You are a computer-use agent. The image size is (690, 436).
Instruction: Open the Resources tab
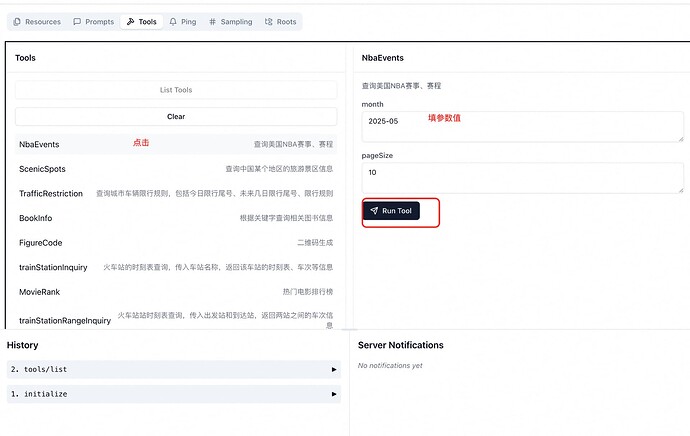point(37,22)
